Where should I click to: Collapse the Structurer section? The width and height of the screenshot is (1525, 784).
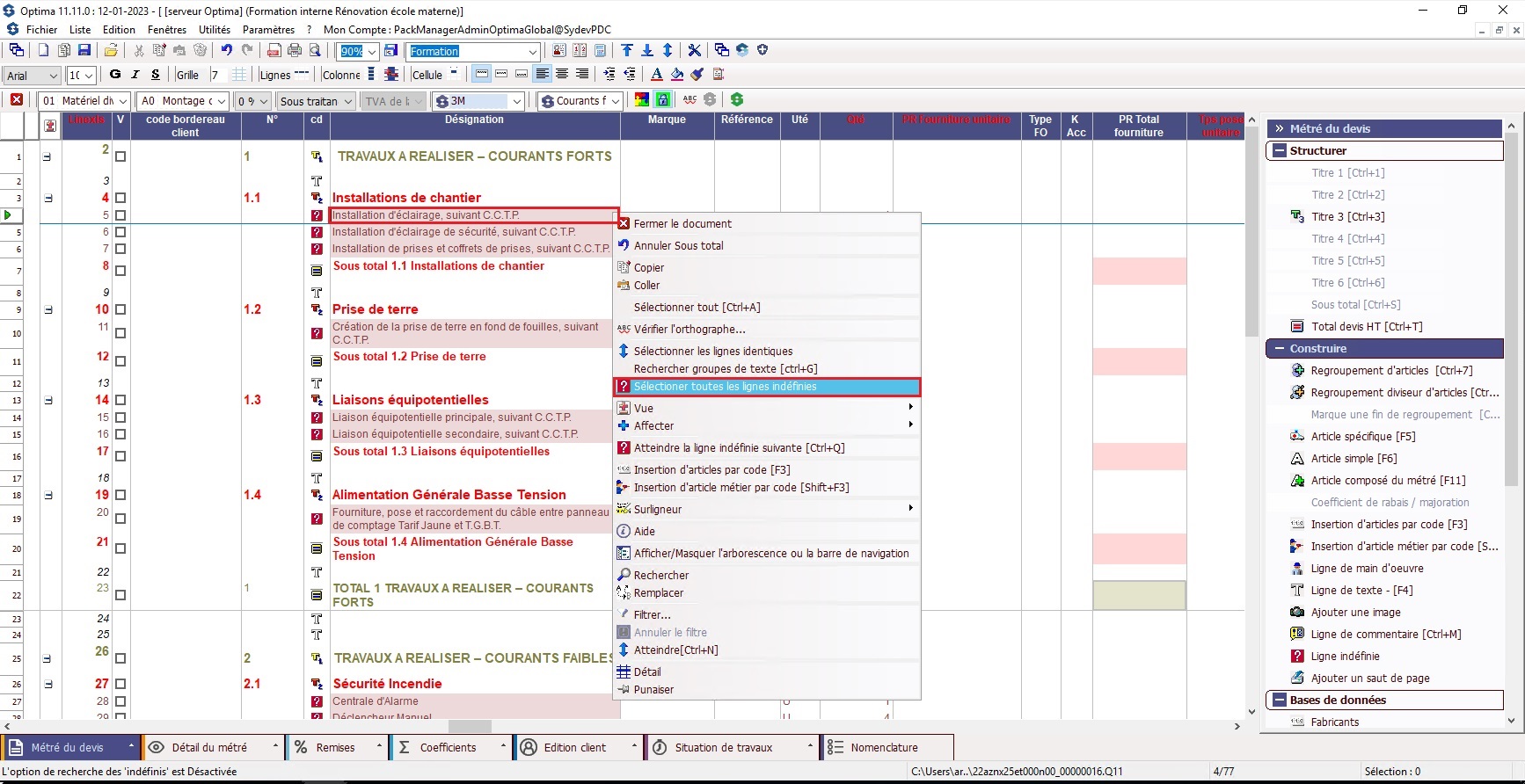point(1279,151)
